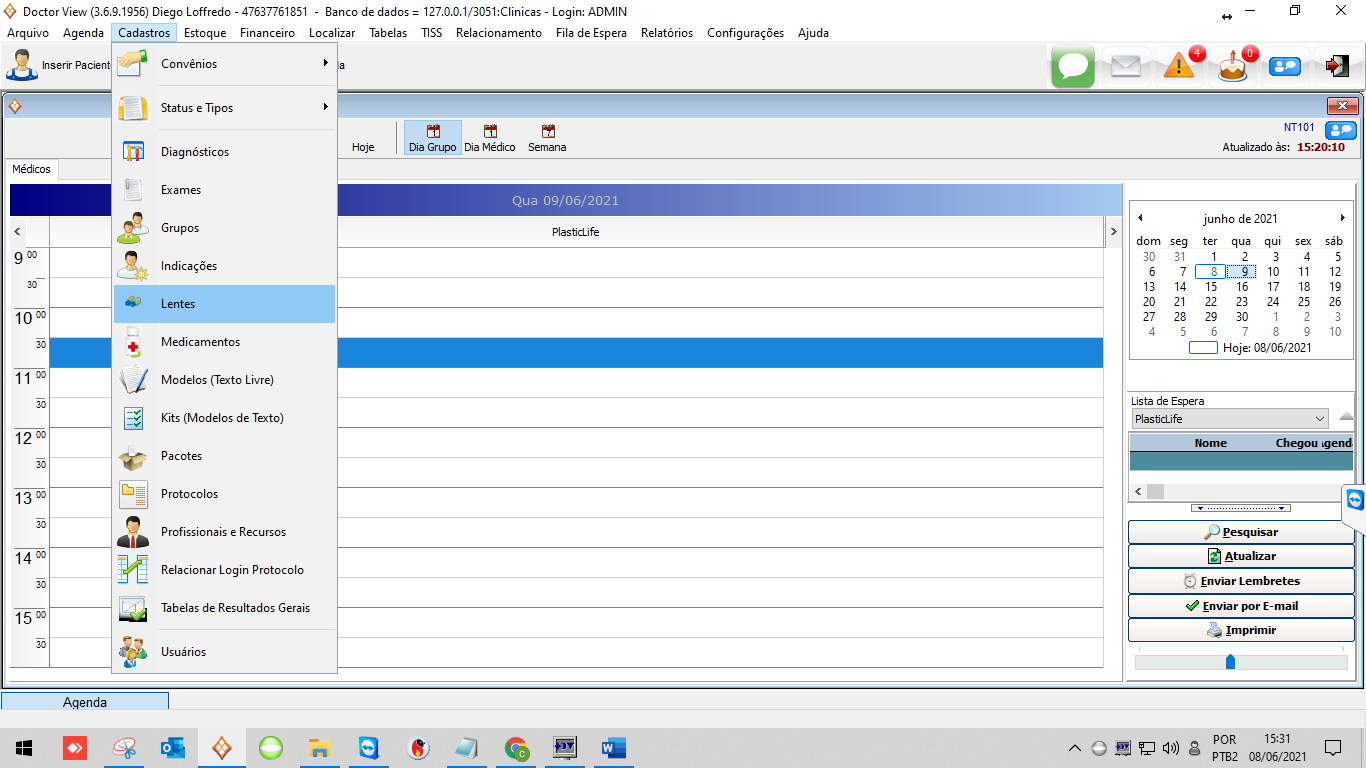Click the Inserir Paciente toolbar icon
The height and width of the screenshot is (768, 1366).
click(x=22, y=65)
